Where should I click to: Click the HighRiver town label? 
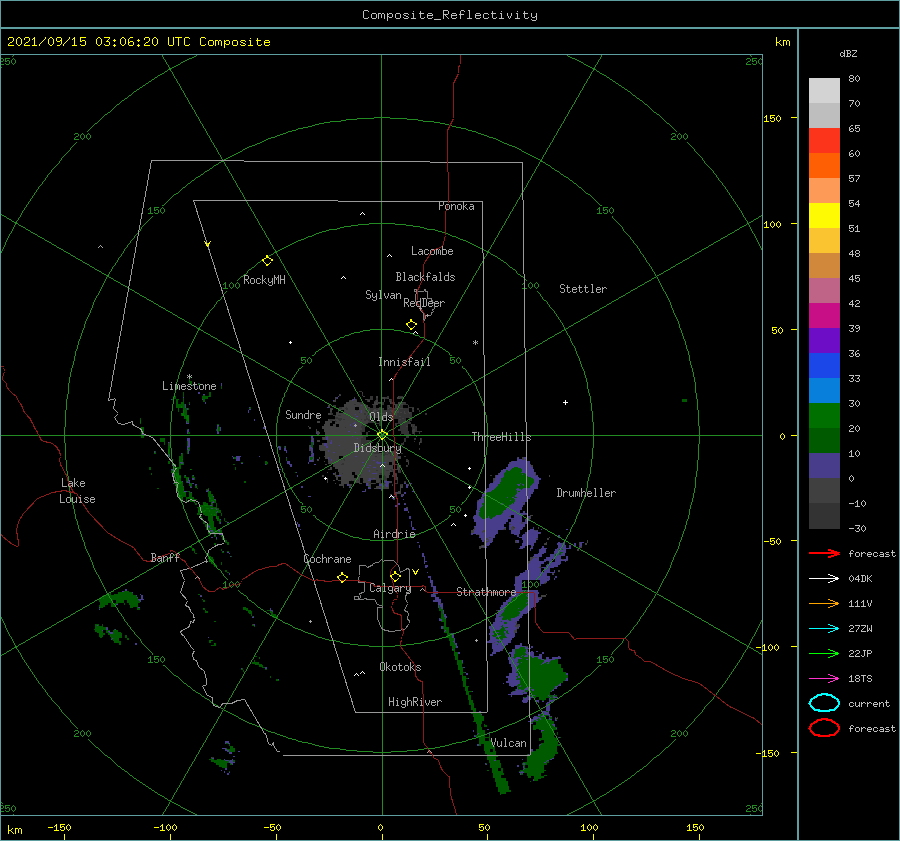point(415,702)
